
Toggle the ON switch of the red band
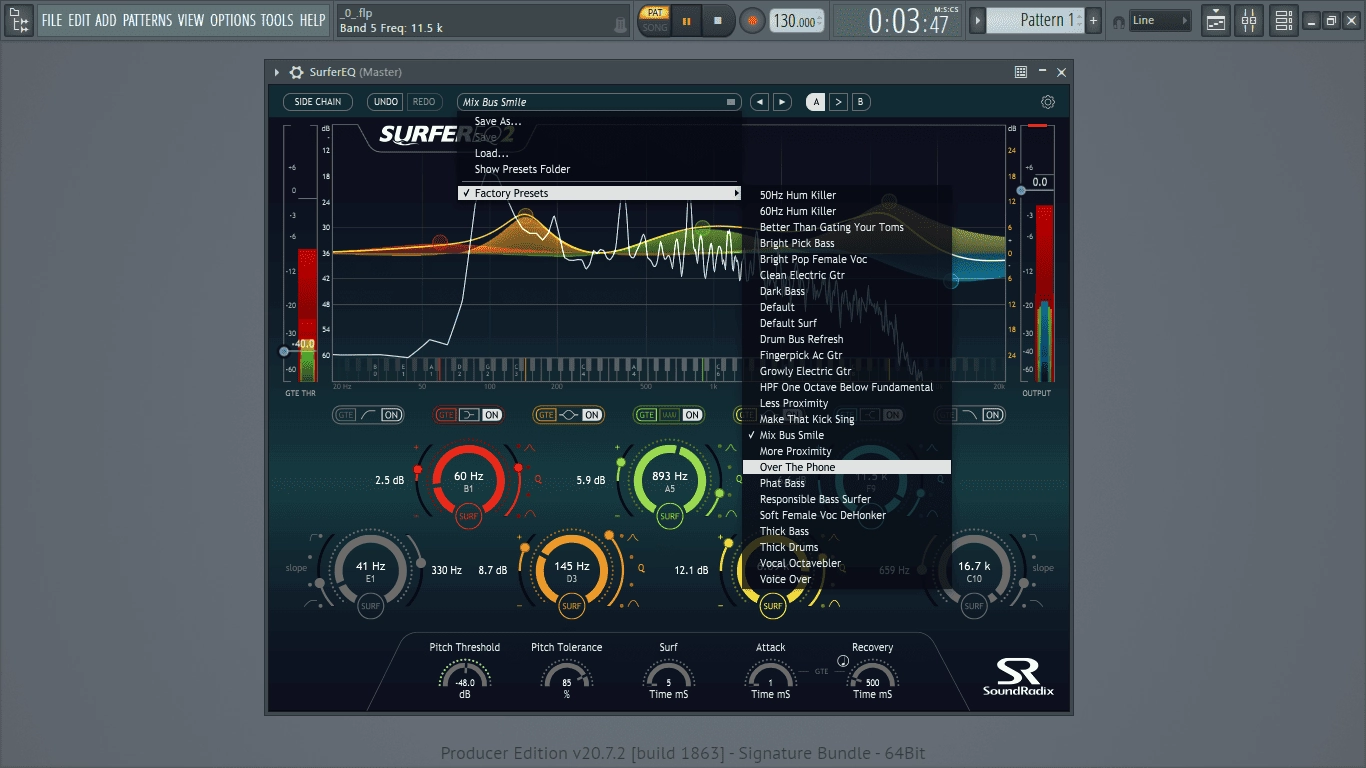click(492, 415)
